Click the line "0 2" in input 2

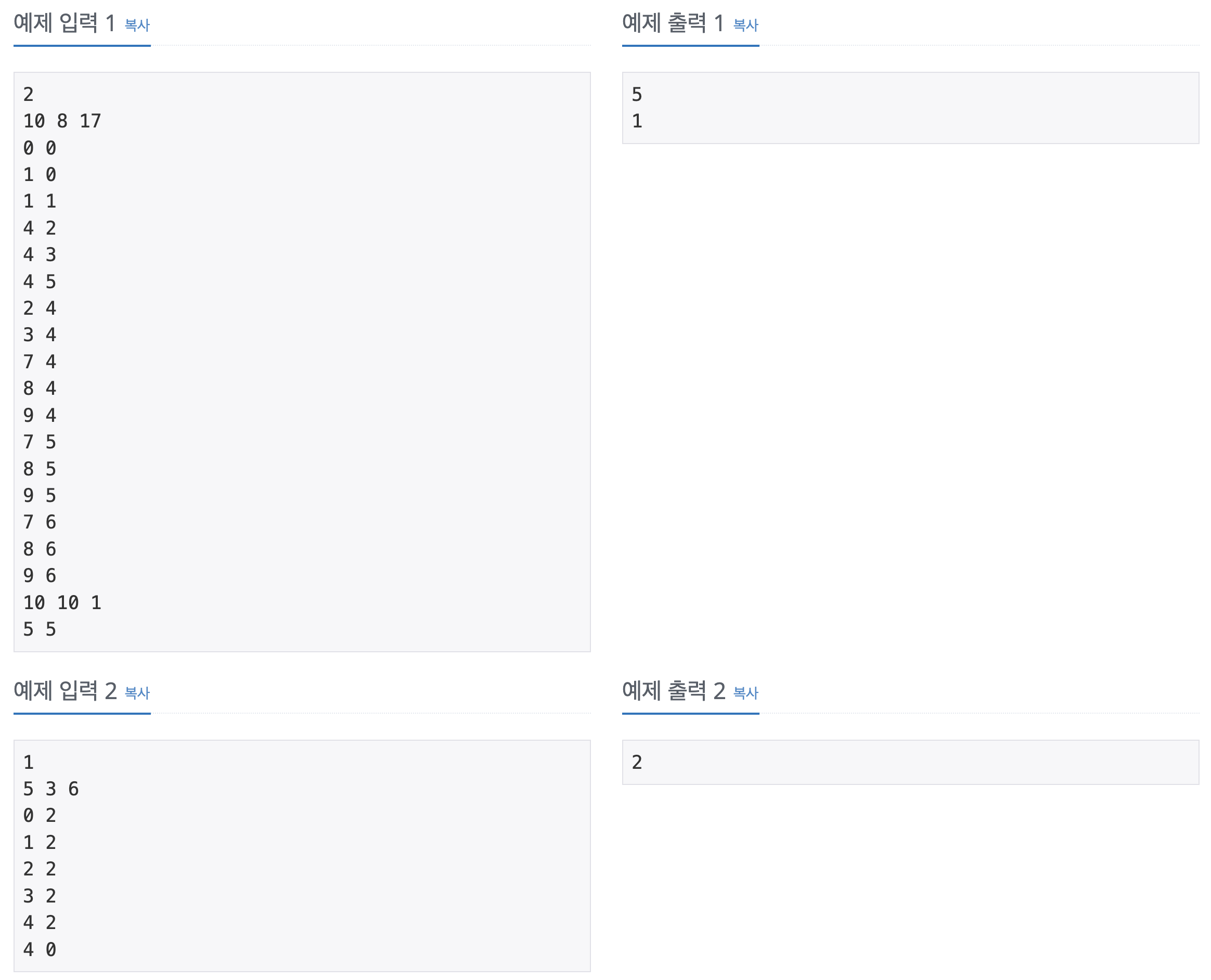coord(40,815)
